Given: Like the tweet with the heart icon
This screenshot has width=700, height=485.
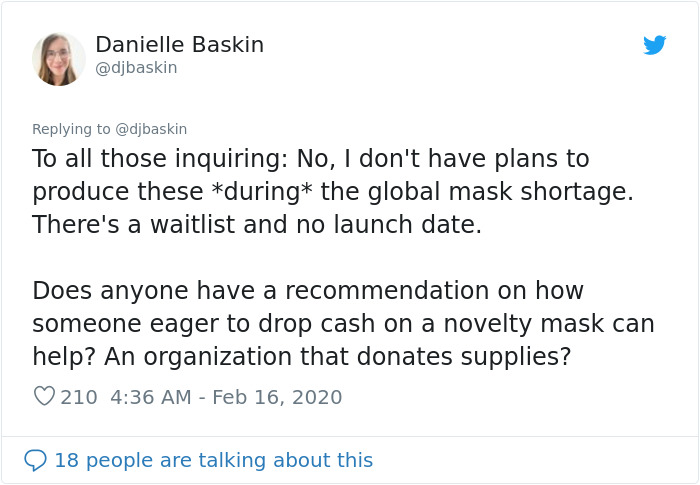Looking at the screenshot, I should [x=44, y=396].
